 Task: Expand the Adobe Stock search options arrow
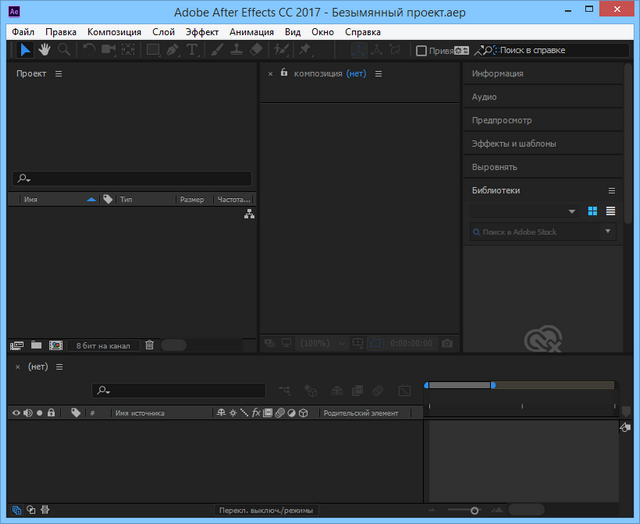pyautogui.click(x=608, y=231)
